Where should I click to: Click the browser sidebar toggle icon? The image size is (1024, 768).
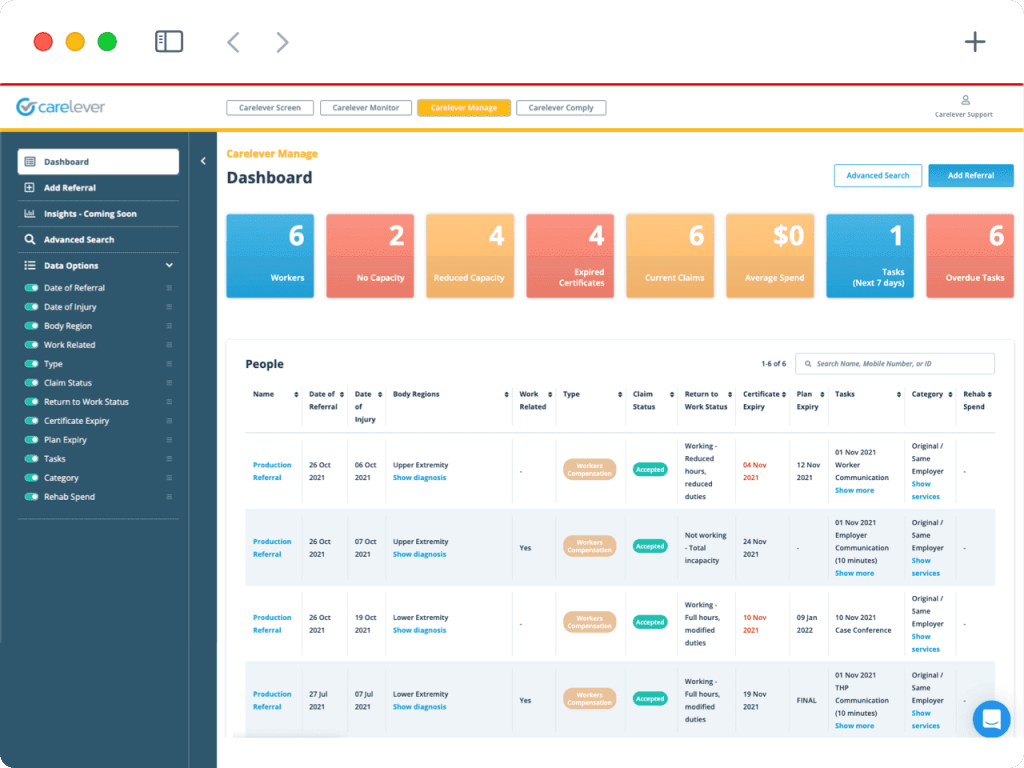169,42
